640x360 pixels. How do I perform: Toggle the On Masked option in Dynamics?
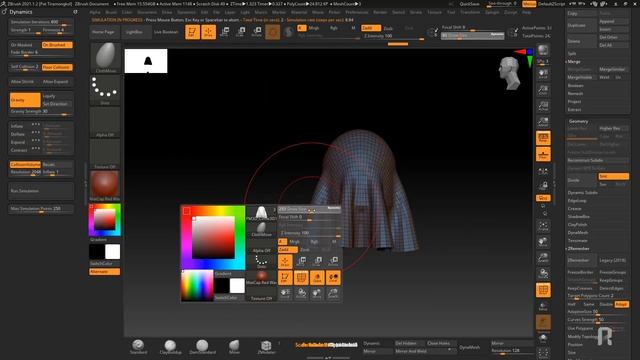(25, 45)
